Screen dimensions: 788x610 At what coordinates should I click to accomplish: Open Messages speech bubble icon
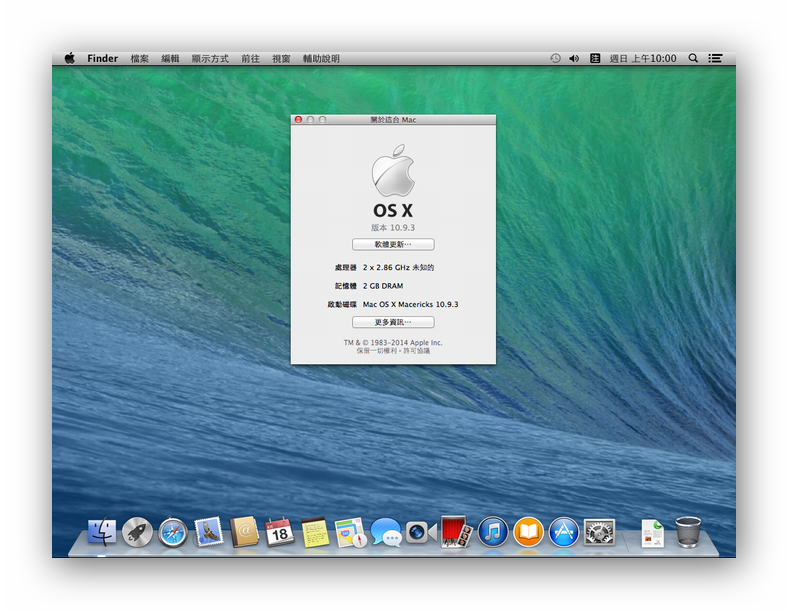[386, 532]
